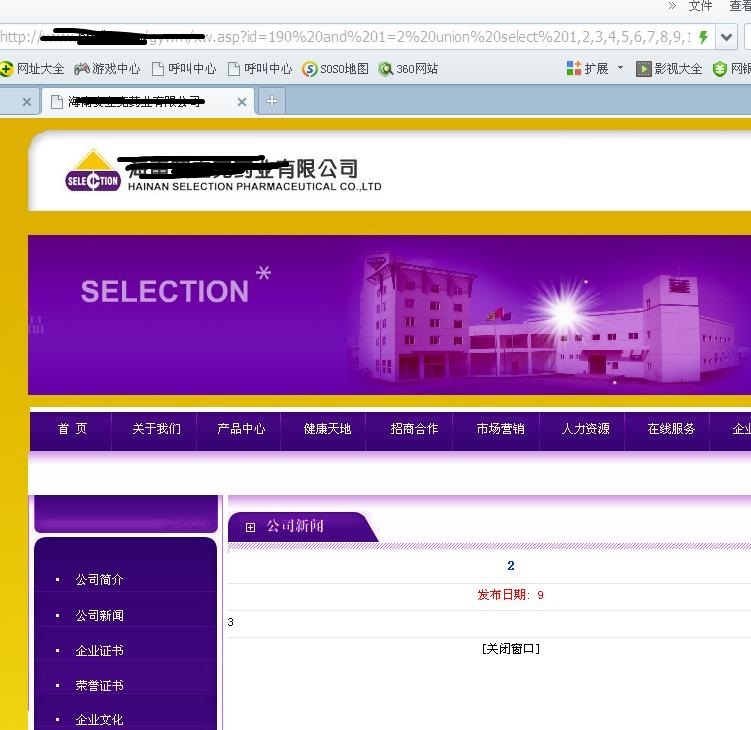This screenshot has height=730, width=751.
Task: Expand the hidden menus chevron
Action: point(672,6)
